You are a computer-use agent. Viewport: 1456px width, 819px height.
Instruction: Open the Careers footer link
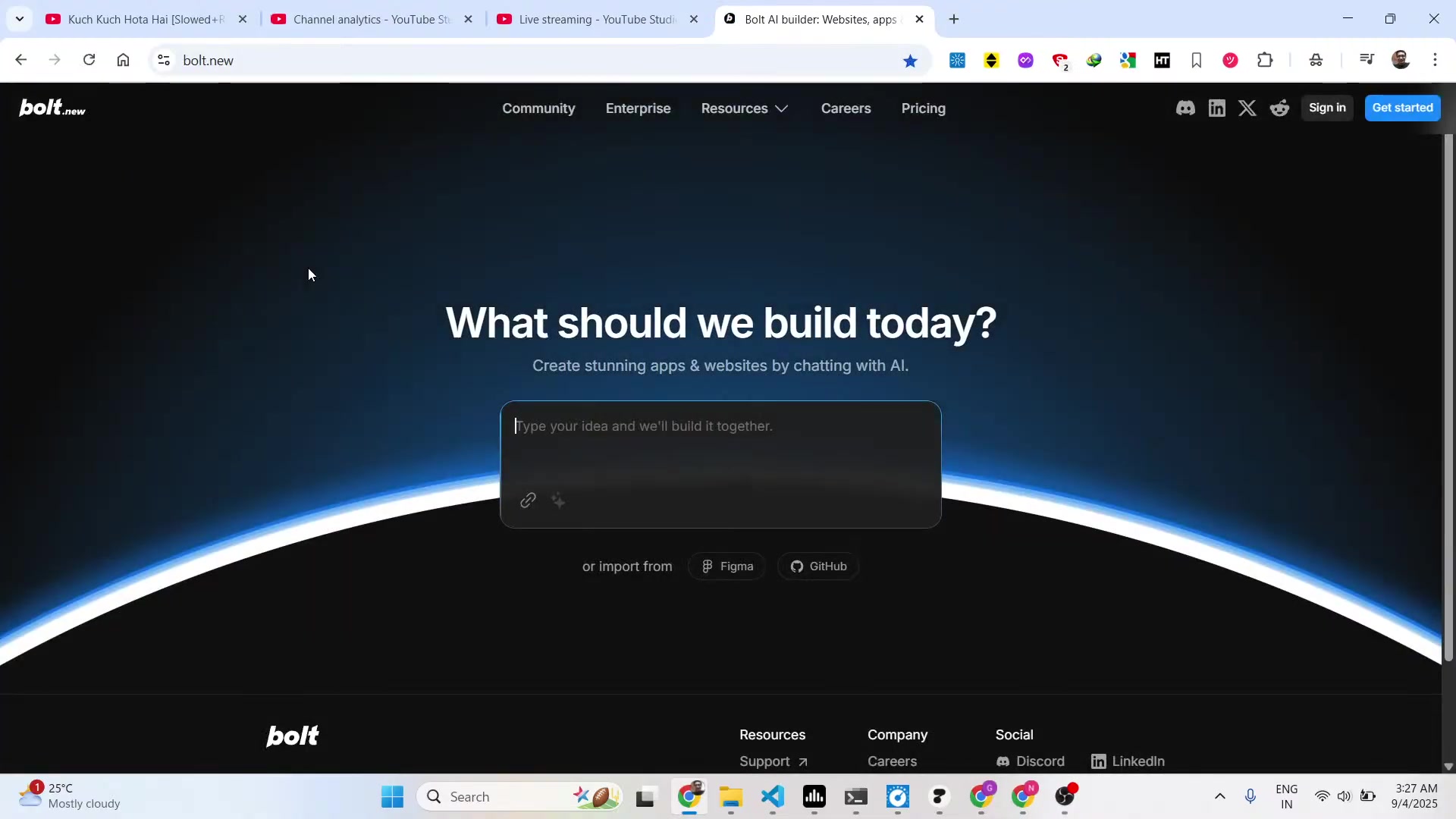(892, 761)
